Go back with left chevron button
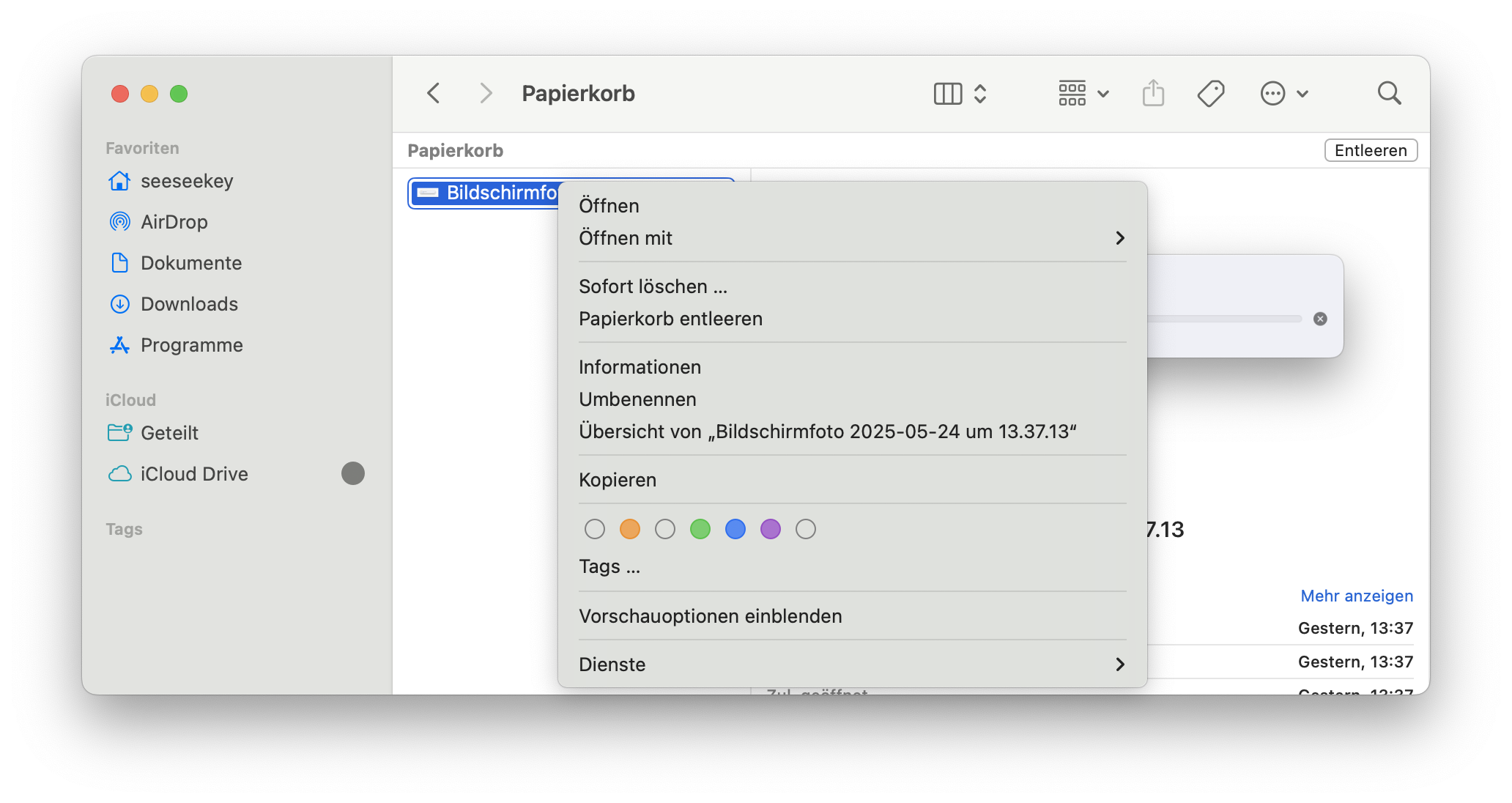The height and width of the screenshot is (803, 1512). tap(434, 94)
